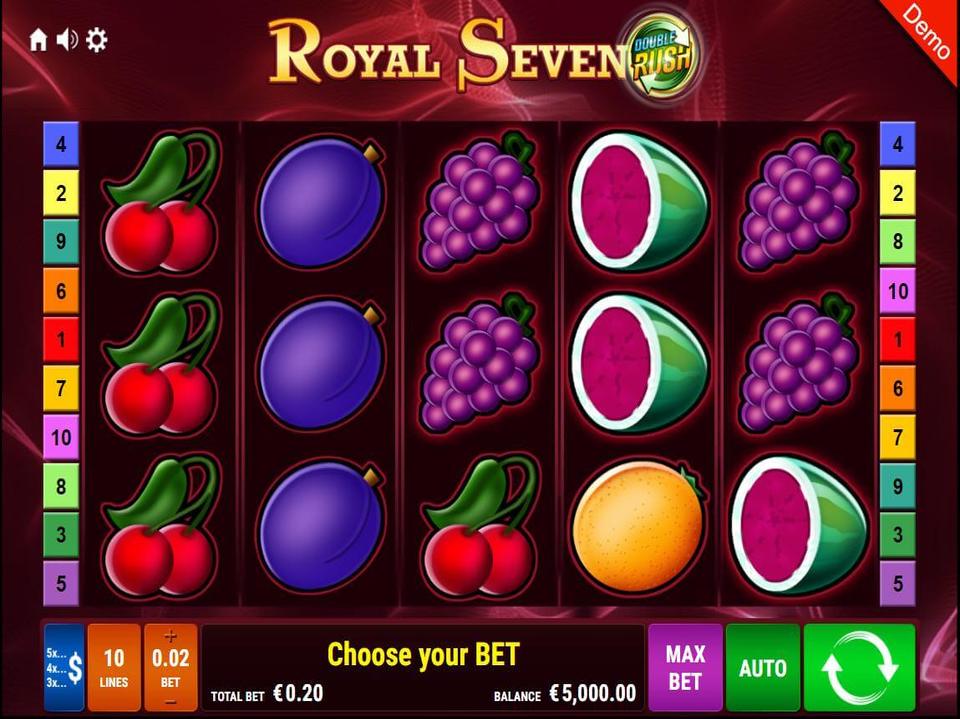The width and height of the screenshot is (960, 719).
Task: Select right payline 8 green marker
Action: click(898, 241)
